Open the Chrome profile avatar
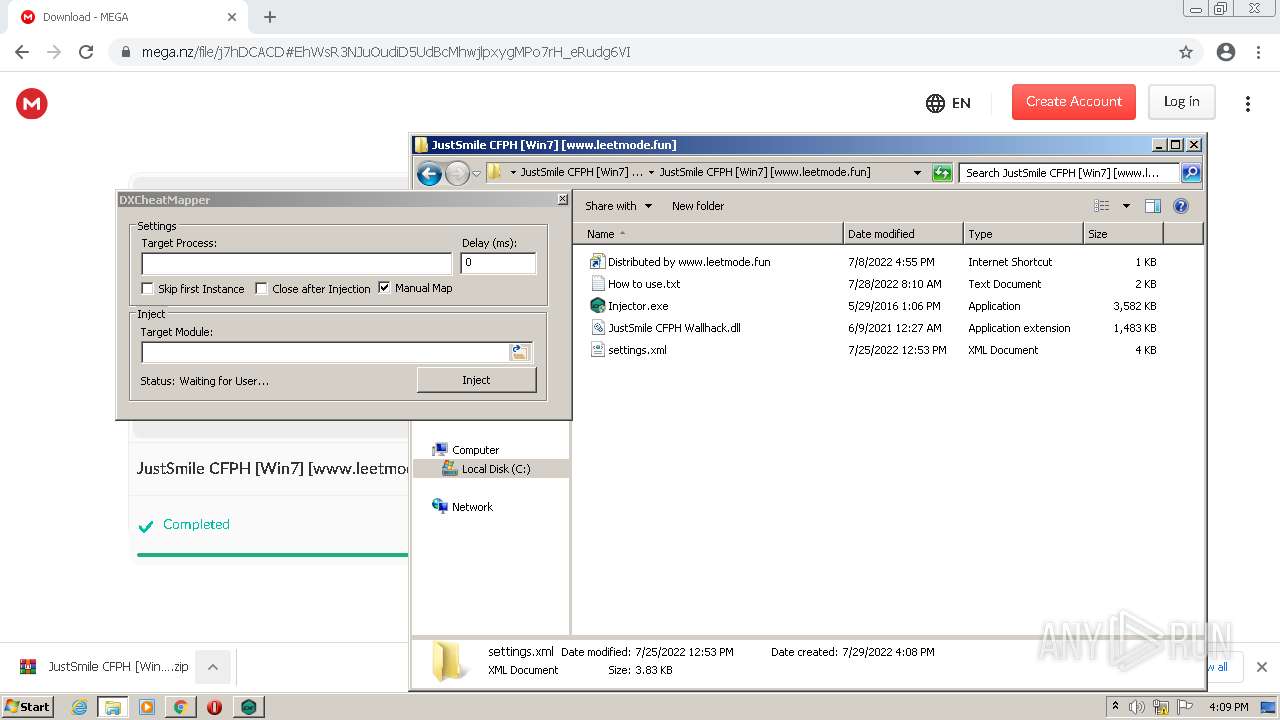 (x=1225, y=52)
